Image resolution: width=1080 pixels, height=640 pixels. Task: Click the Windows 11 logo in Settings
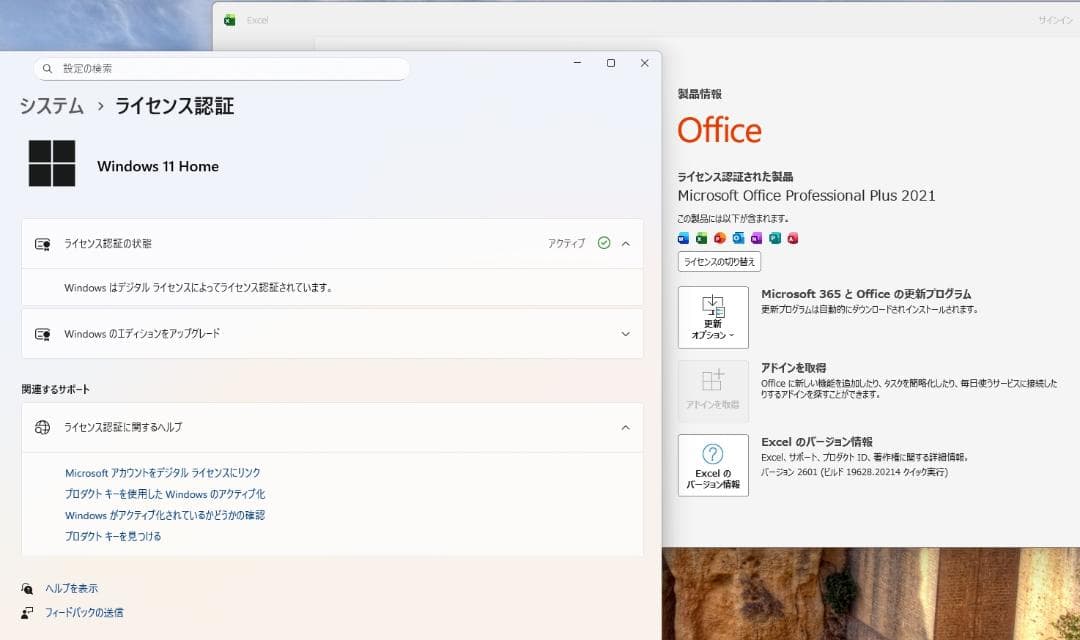[x=52, y=163]
